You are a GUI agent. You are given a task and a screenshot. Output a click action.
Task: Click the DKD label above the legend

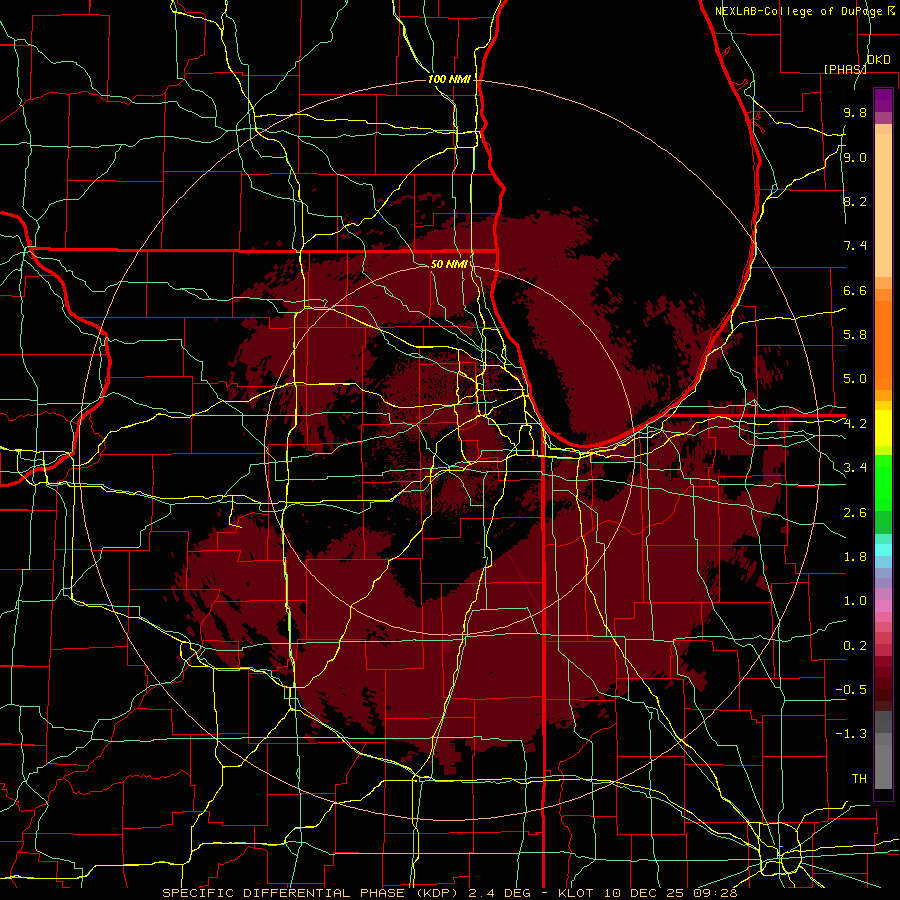(878, 60)
